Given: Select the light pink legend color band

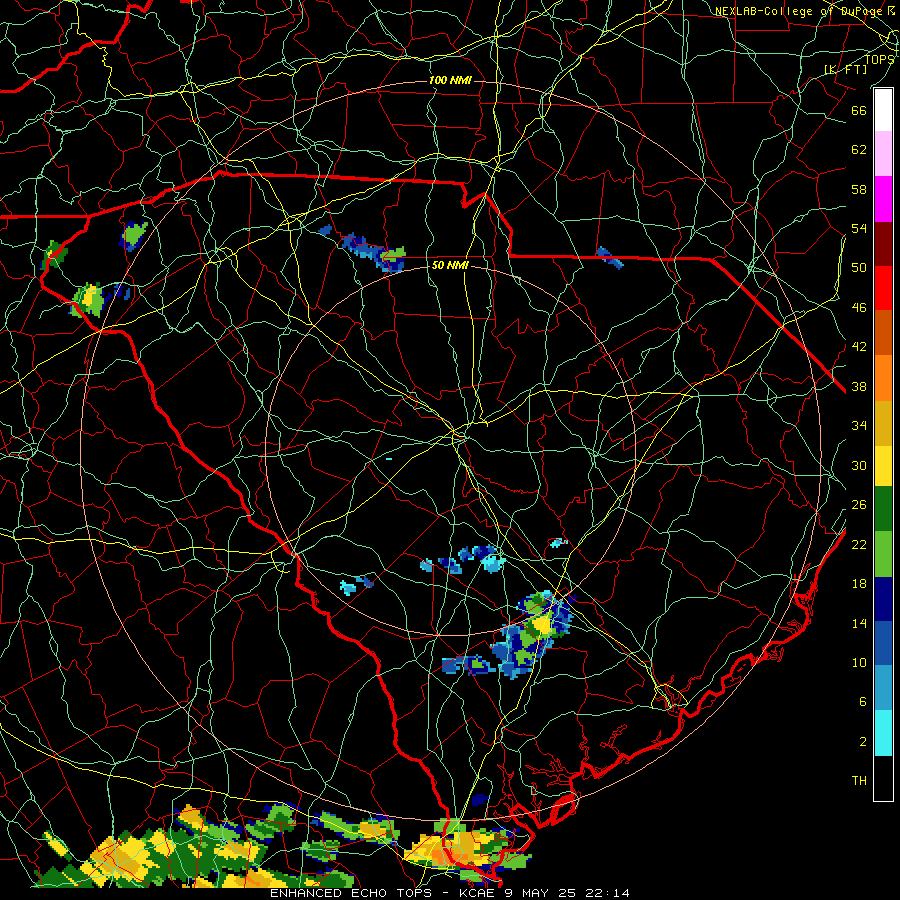Looking at the screenshot, I should coord(883,154).
